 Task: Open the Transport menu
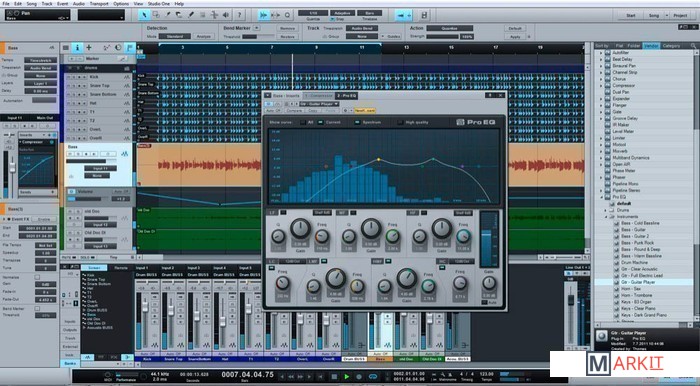pos(99,4)
